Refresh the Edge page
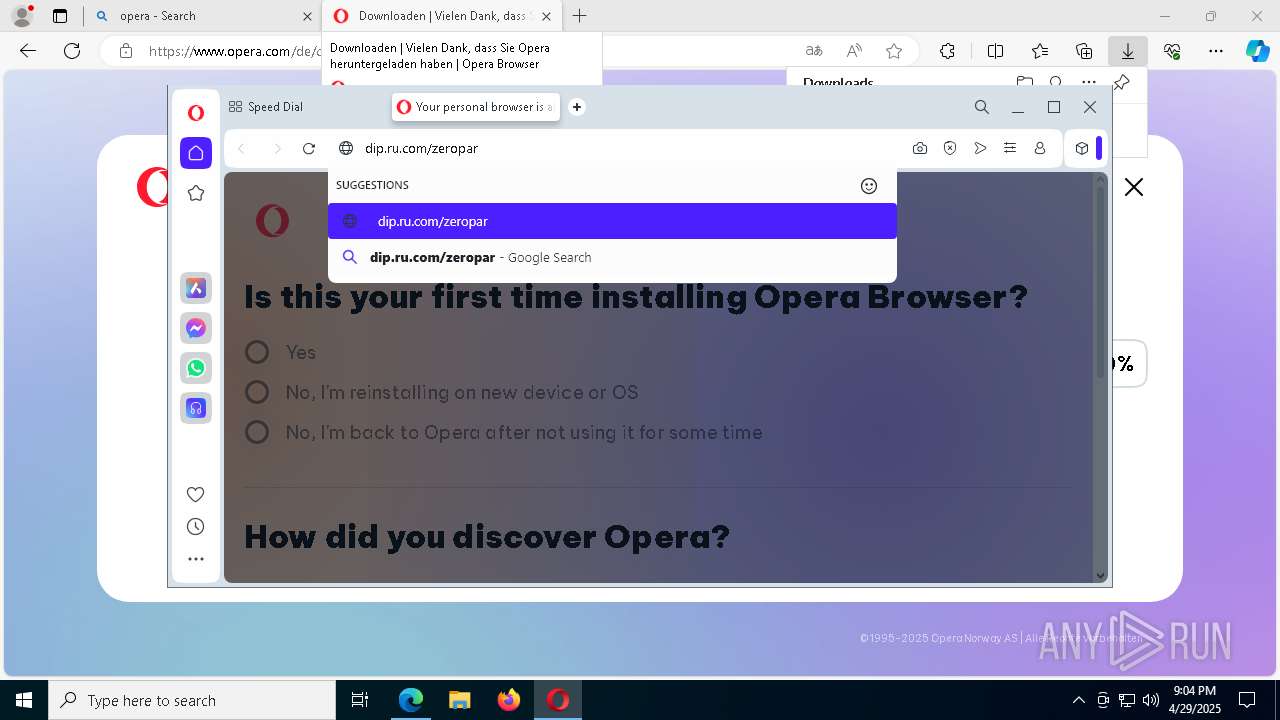The image size is (1280, 720). click(x=72, y=51)
